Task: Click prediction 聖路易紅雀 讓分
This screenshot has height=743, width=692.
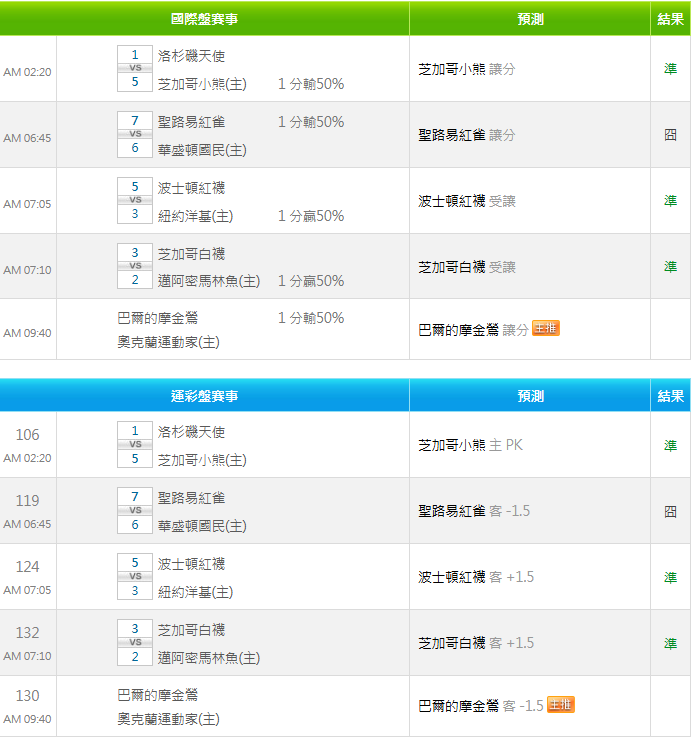Action: [x=466, y=135]
